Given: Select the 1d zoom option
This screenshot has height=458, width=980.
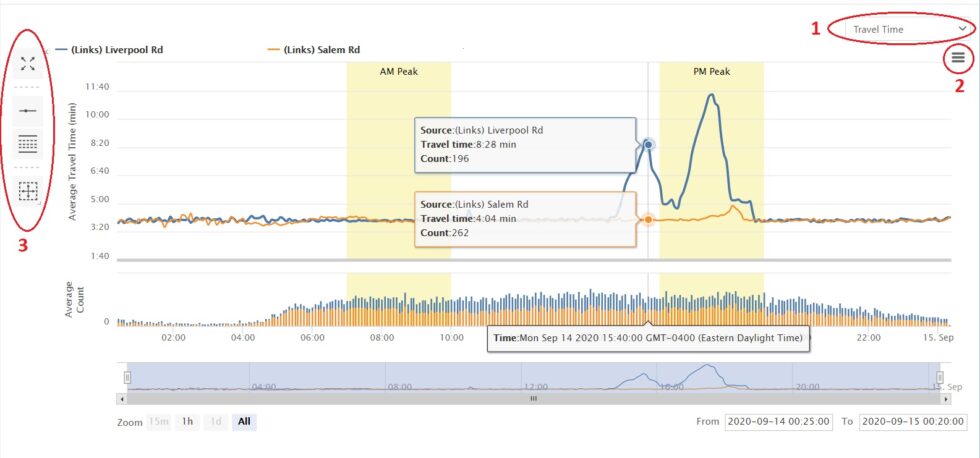Looking at the screenshot, I should (216, 422).
